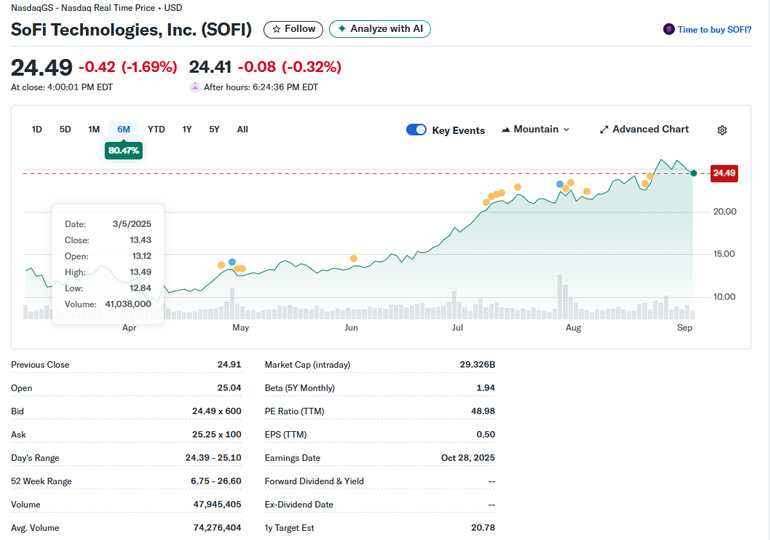Click the sparkle icon in Analyze with AI

[342, 29]
